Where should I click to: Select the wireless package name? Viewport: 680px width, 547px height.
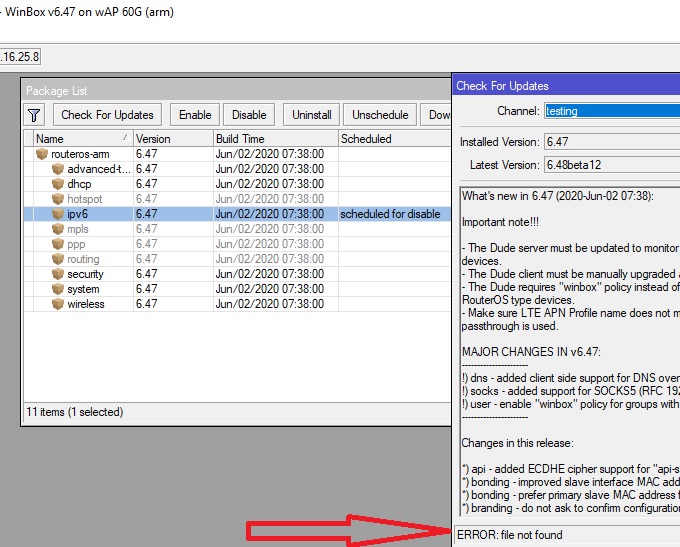[86, 304]
